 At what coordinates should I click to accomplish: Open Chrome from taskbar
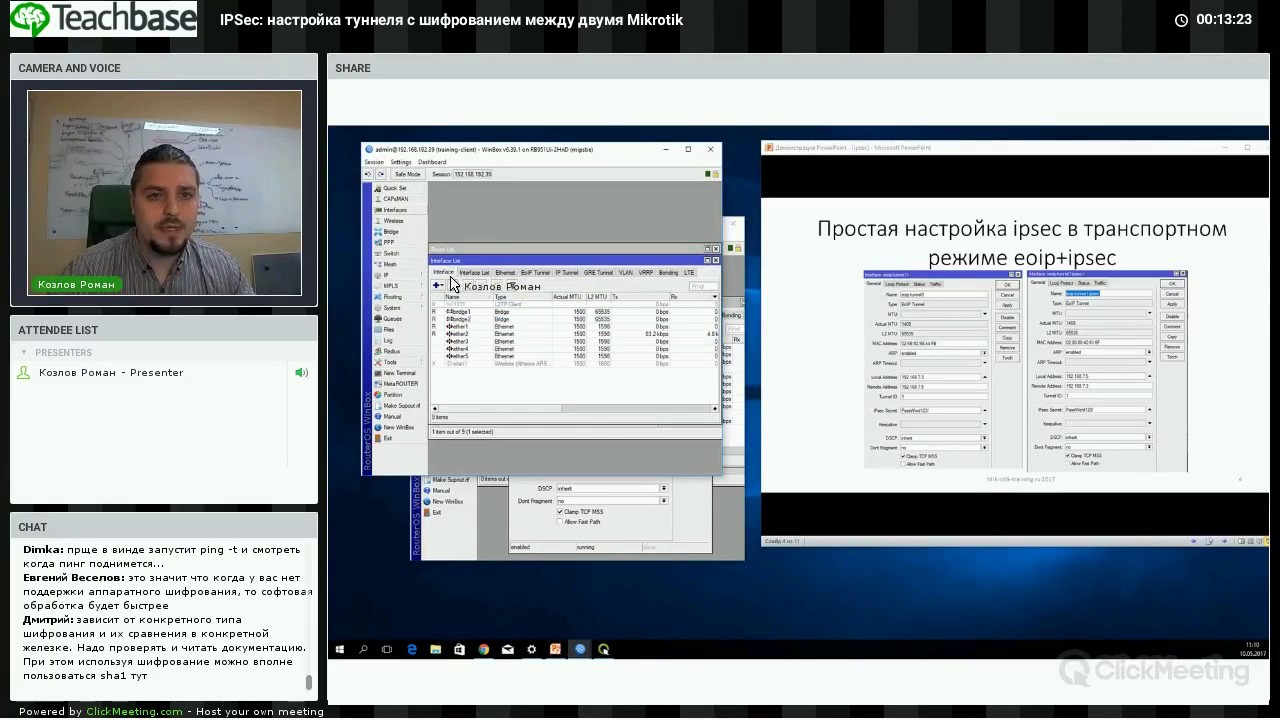tap(484, 649)
